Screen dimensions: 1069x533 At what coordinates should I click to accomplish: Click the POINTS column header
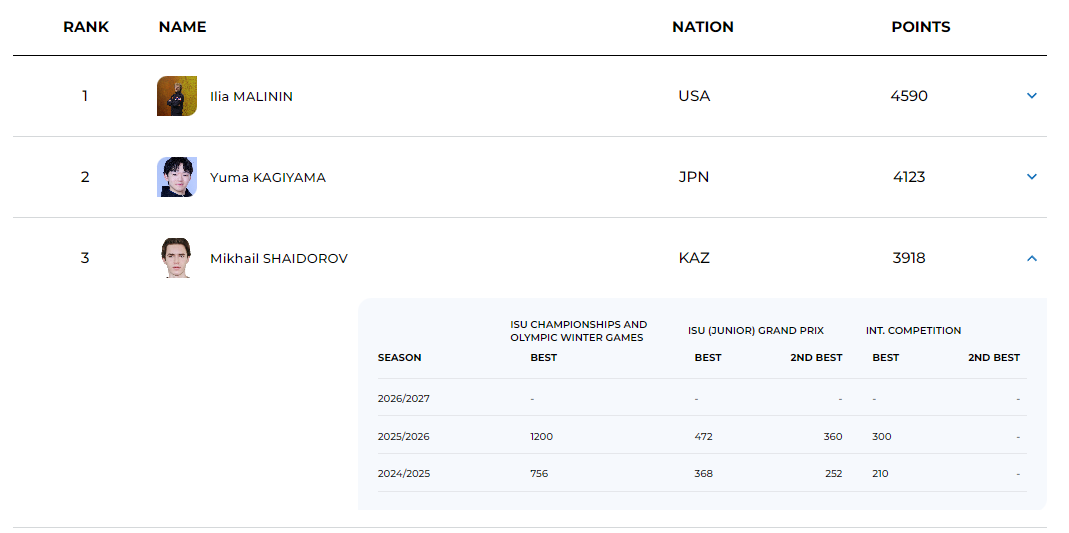click(x=921, y=27)
